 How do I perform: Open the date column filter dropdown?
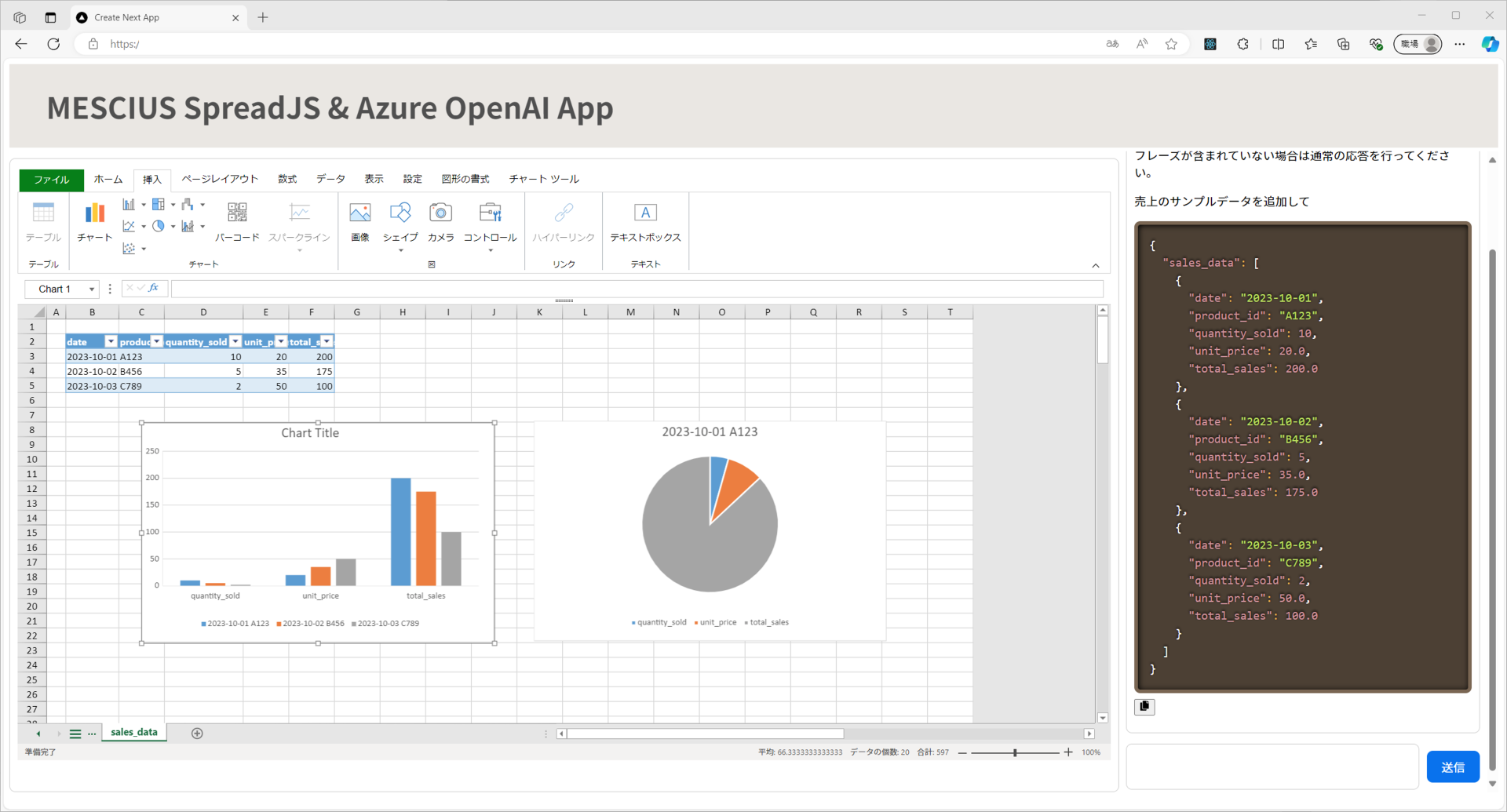[x=111, y=342]
